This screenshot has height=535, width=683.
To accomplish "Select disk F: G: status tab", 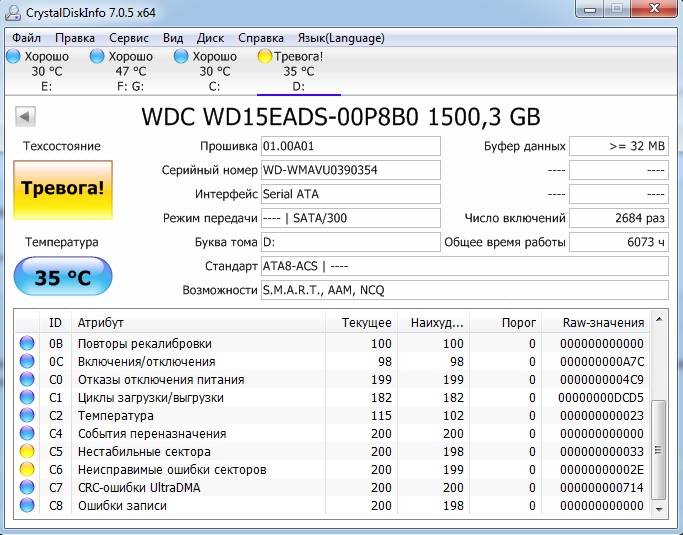I will tap(130, 71).
